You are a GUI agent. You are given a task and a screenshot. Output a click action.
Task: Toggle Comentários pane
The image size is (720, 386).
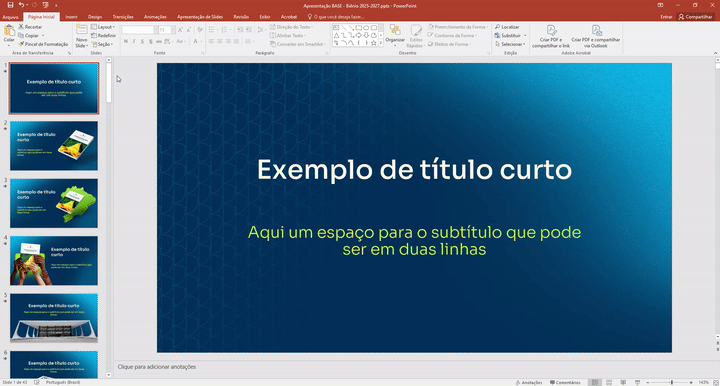(565, 382)
